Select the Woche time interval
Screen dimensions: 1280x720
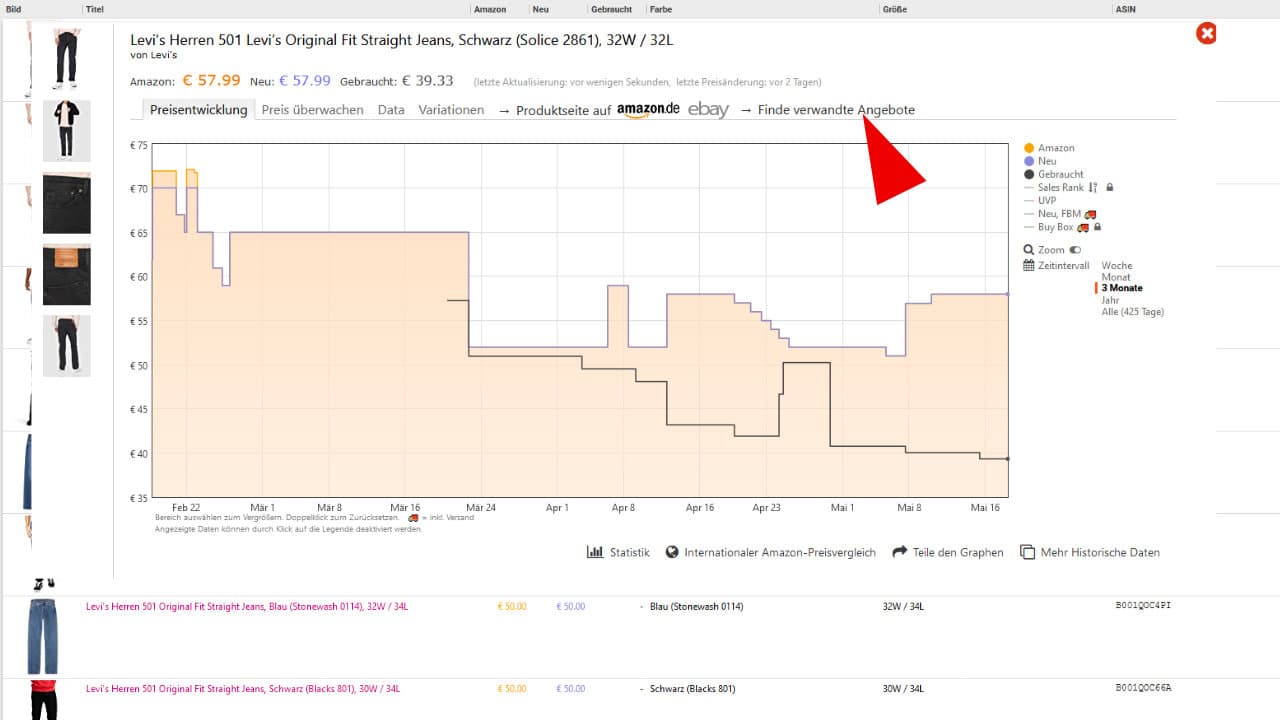click(x=1117, y=266)
